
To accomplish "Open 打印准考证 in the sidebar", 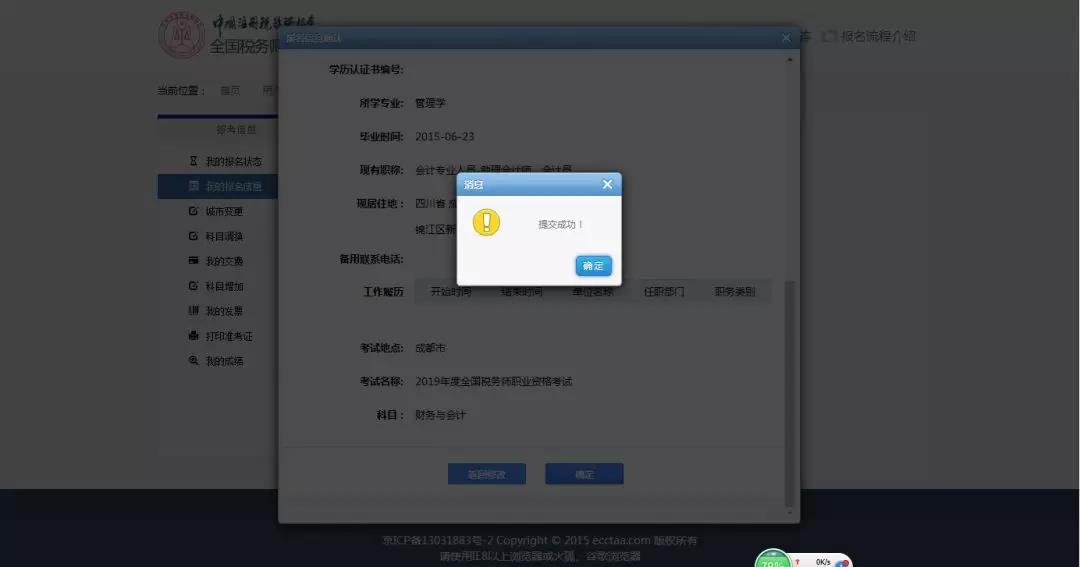I will 229,336.
